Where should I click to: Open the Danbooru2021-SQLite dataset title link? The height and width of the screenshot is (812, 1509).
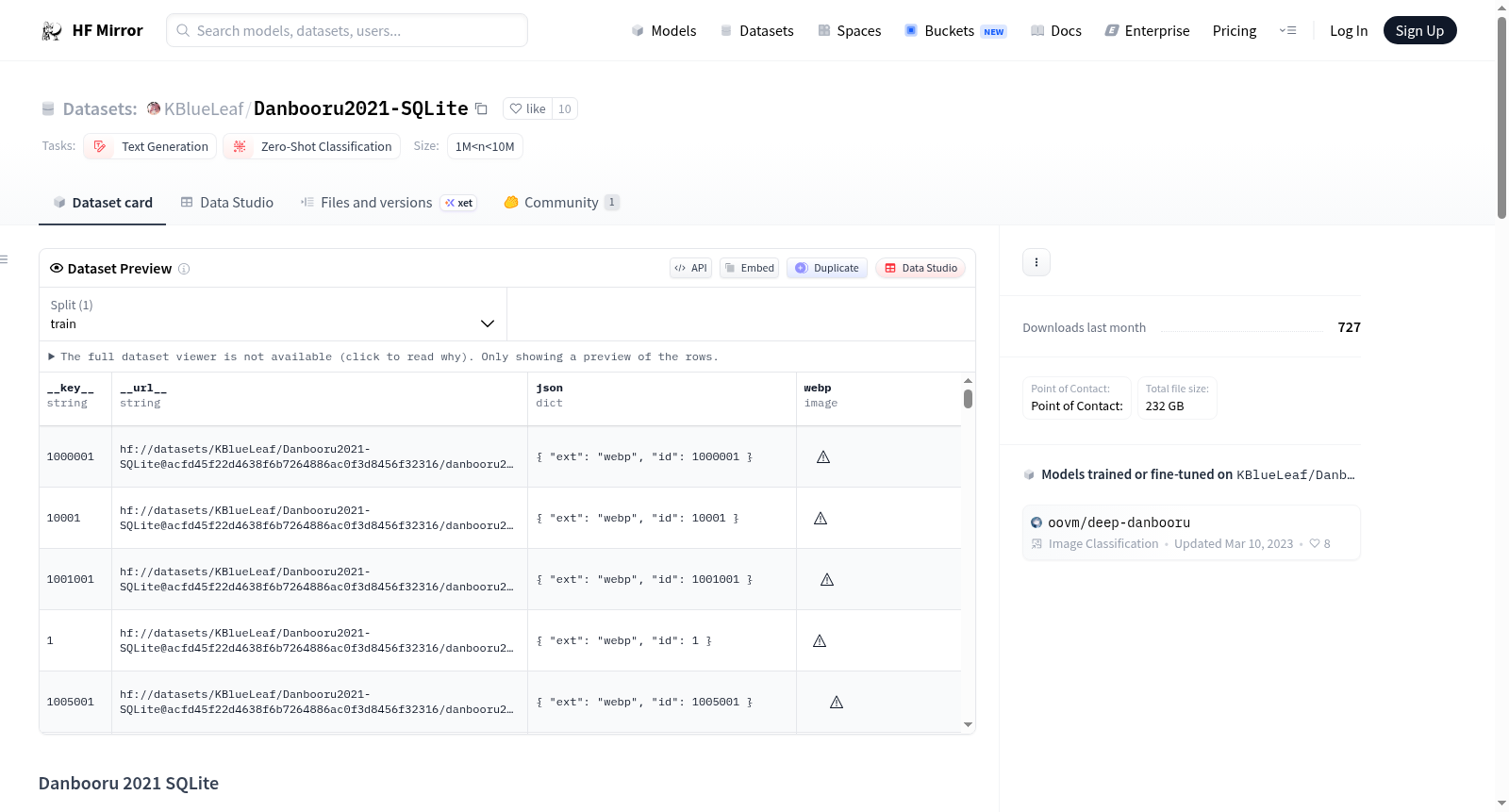(x=361, y=108)
